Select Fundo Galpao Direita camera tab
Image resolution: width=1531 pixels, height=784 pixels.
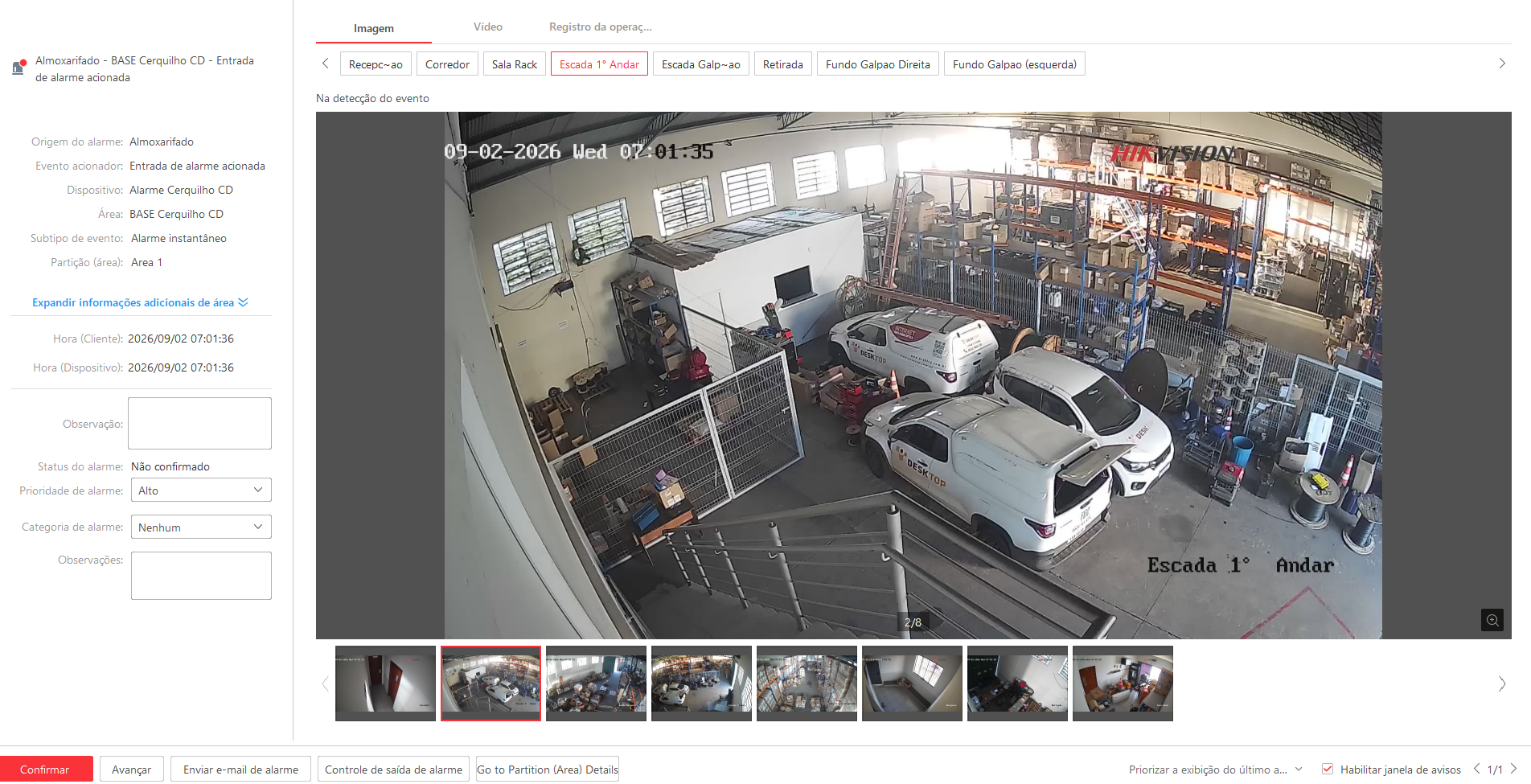tap(878, 64)
